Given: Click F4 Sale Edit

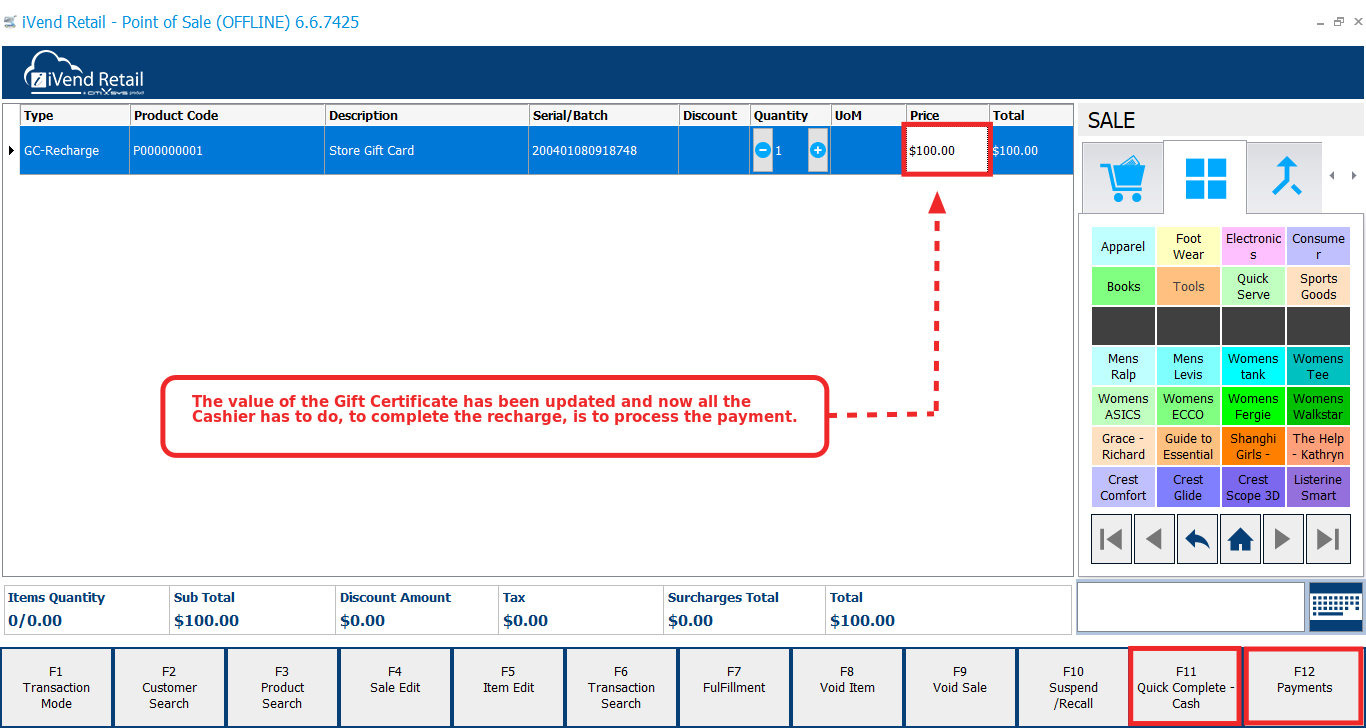Looking at the screenshot, I should click(395, 687).
